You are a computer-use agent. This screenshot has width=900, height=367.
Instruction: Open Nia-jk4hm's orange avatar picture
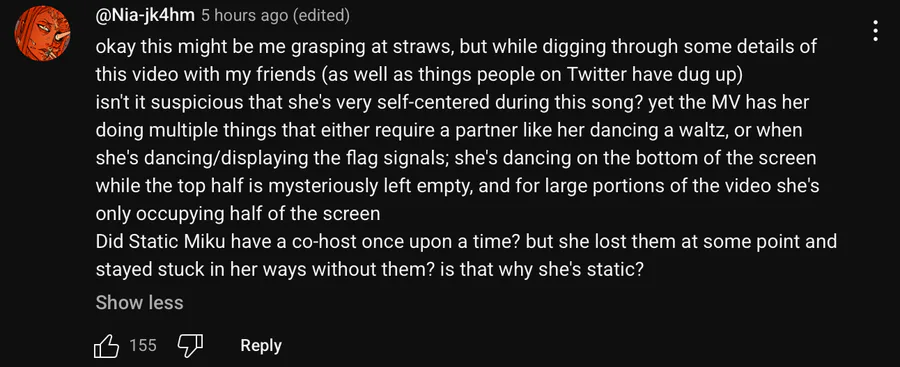42,32
